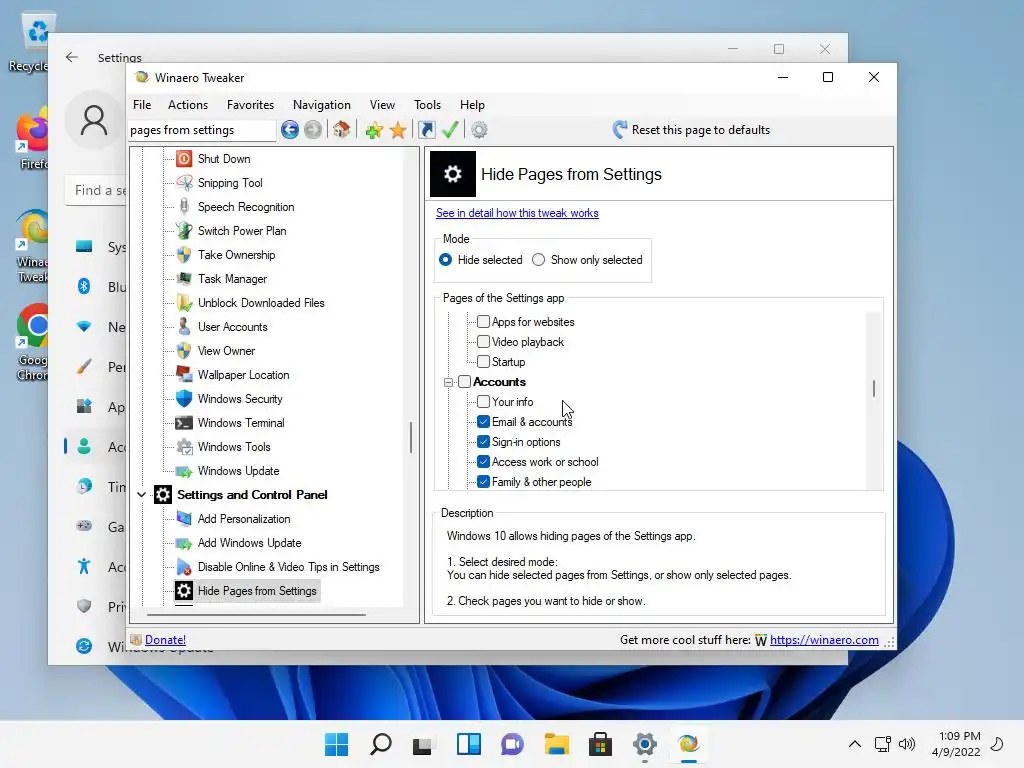The width and height of the screenshot is (1024, 768).
Task: Open the Tweaker settings gear toolbar icon
Action: point(479,130)
